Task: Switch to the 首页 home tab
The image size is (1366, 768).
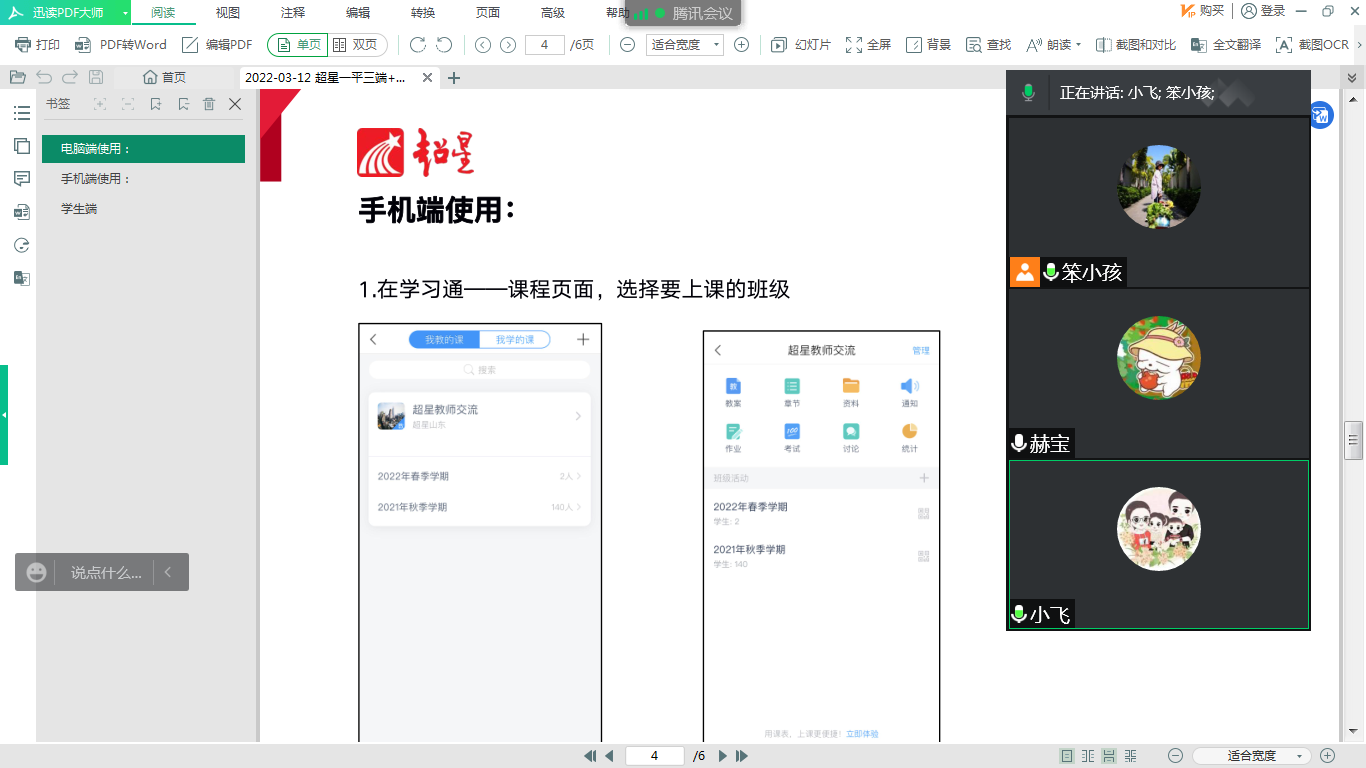Action: coord(165,77)
